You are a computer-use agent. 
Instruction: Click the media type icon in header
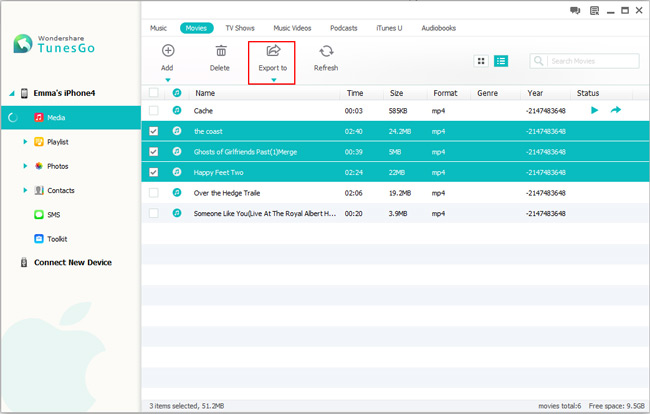(x=177, y=93)
